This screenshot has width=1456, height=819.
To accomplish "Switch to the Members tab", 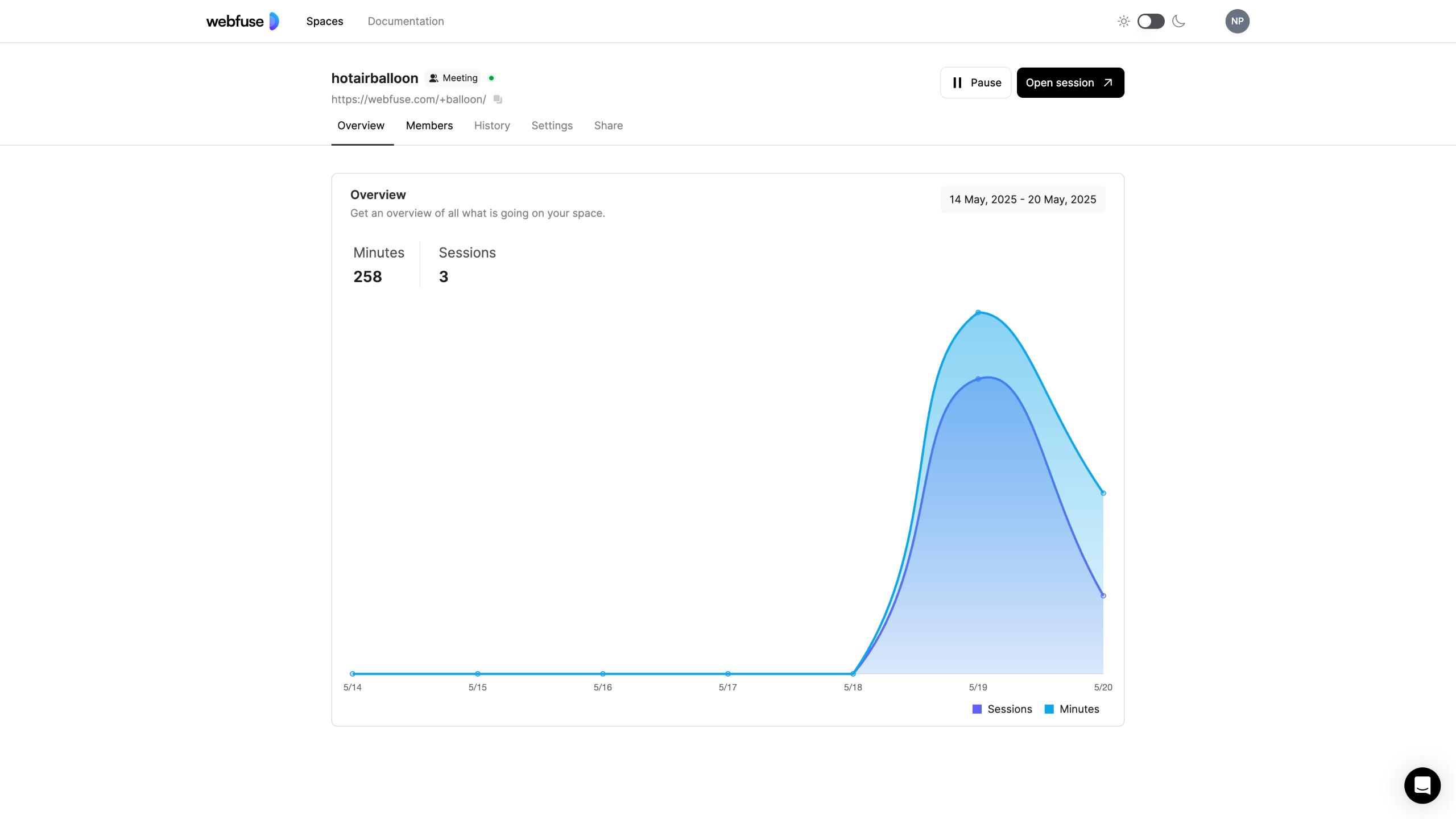I will tap(429, 125).
